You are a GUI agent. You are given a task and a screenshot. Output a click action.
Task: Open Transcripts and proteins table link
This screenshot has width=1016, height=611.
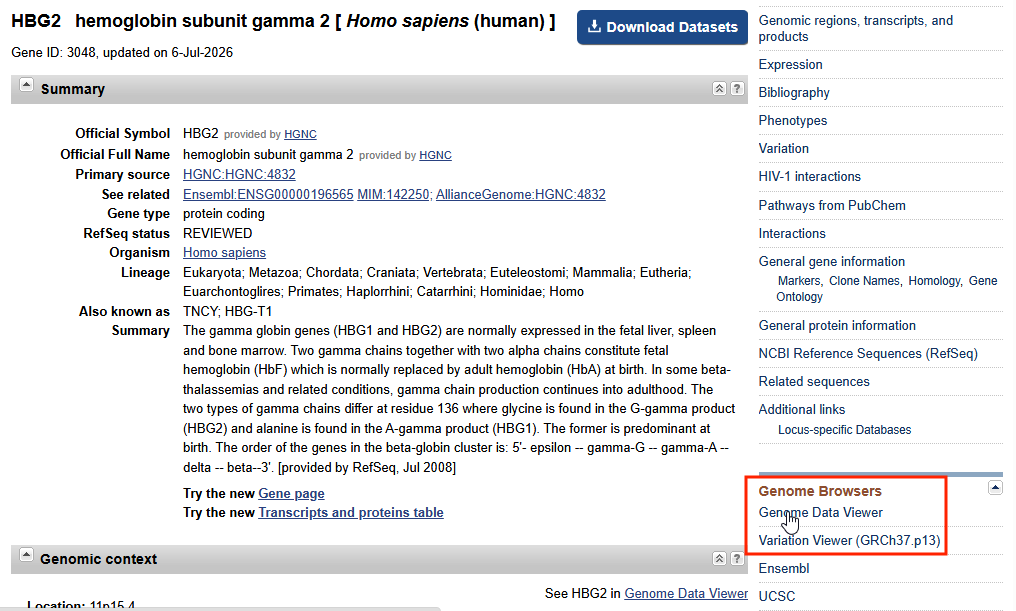pyautogui.click(x=351, y=513)
